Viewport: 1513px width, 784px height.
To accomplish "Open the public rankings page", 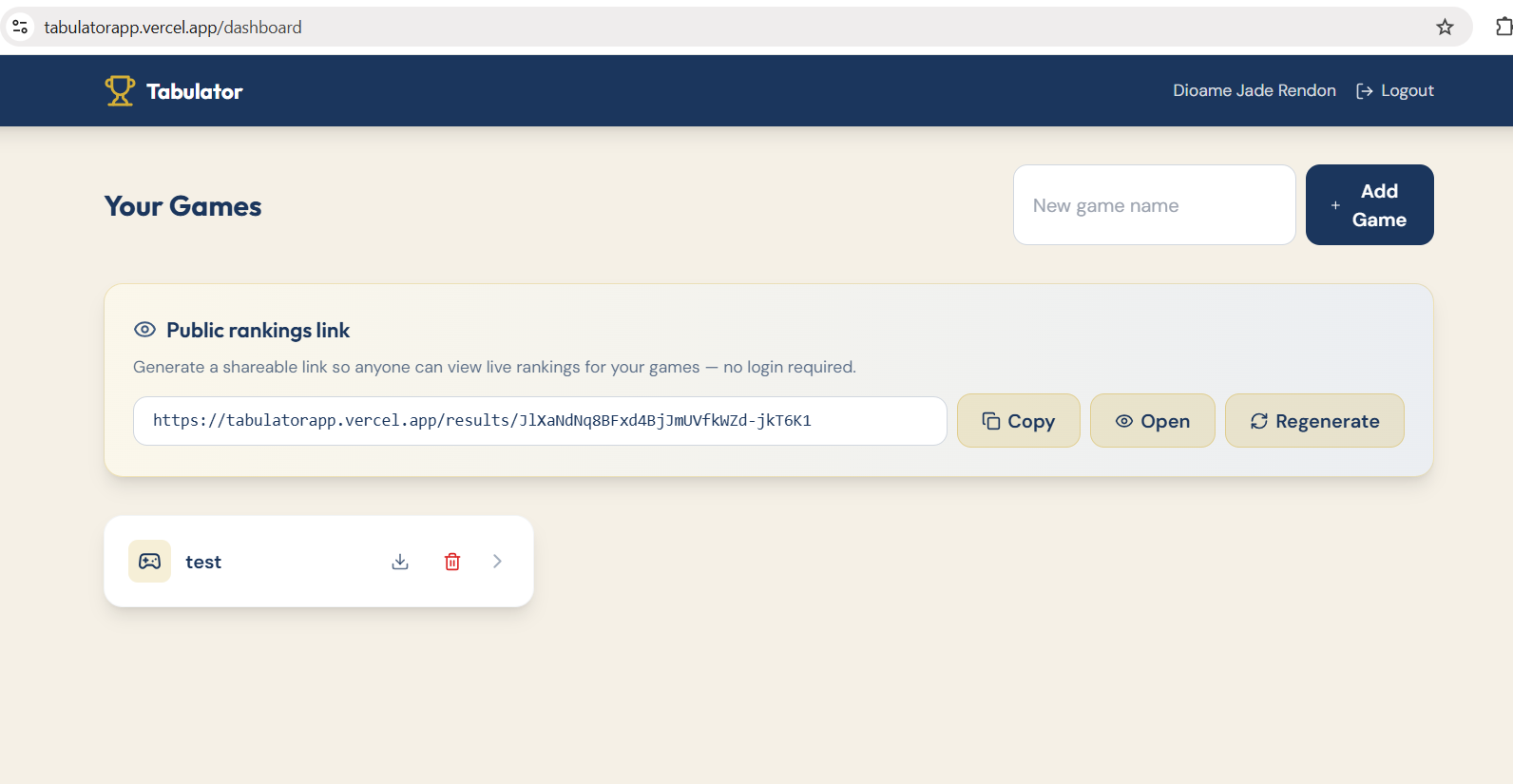I will [1153, 421].
